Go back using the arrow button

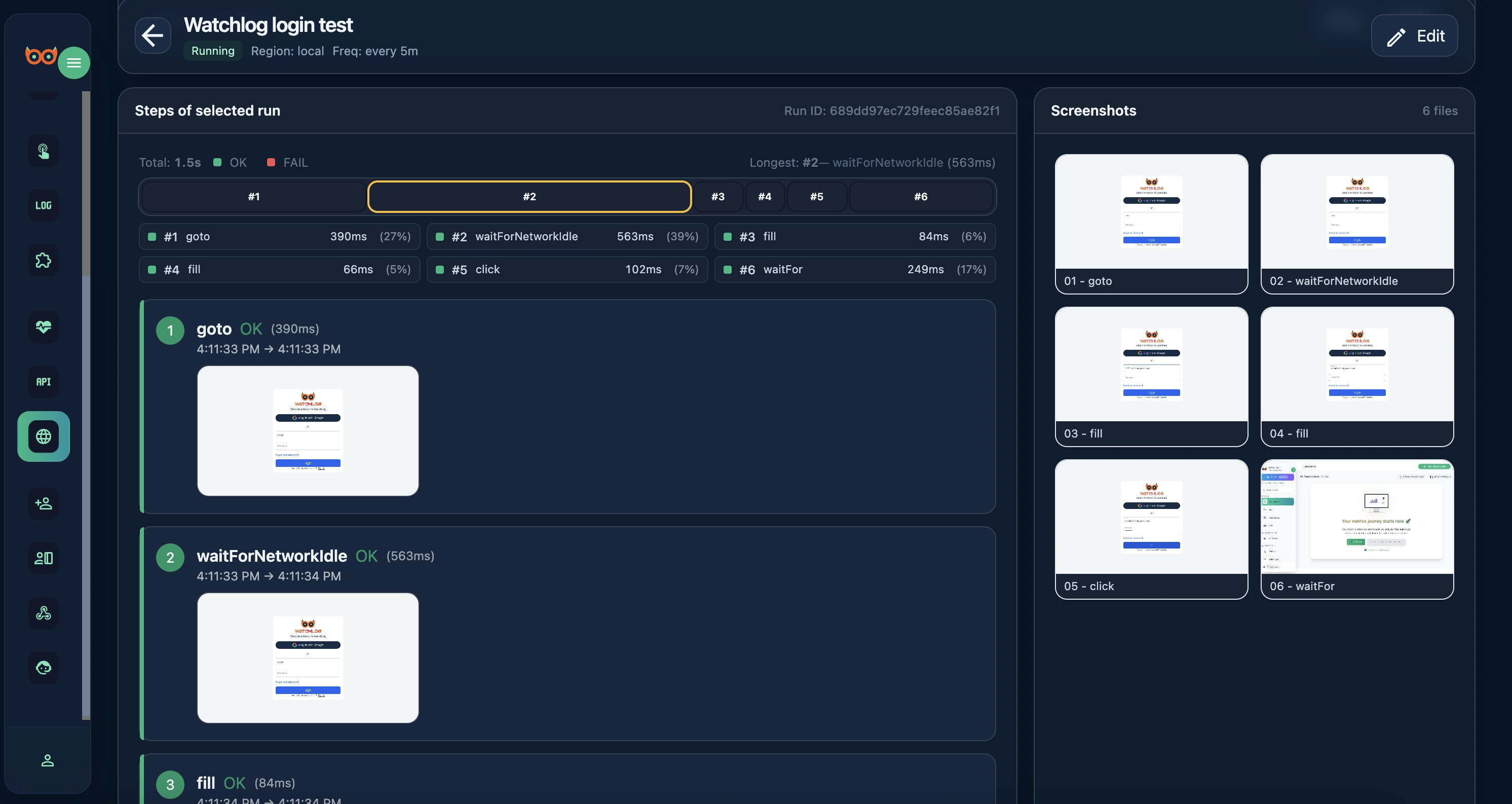point(153,35)
